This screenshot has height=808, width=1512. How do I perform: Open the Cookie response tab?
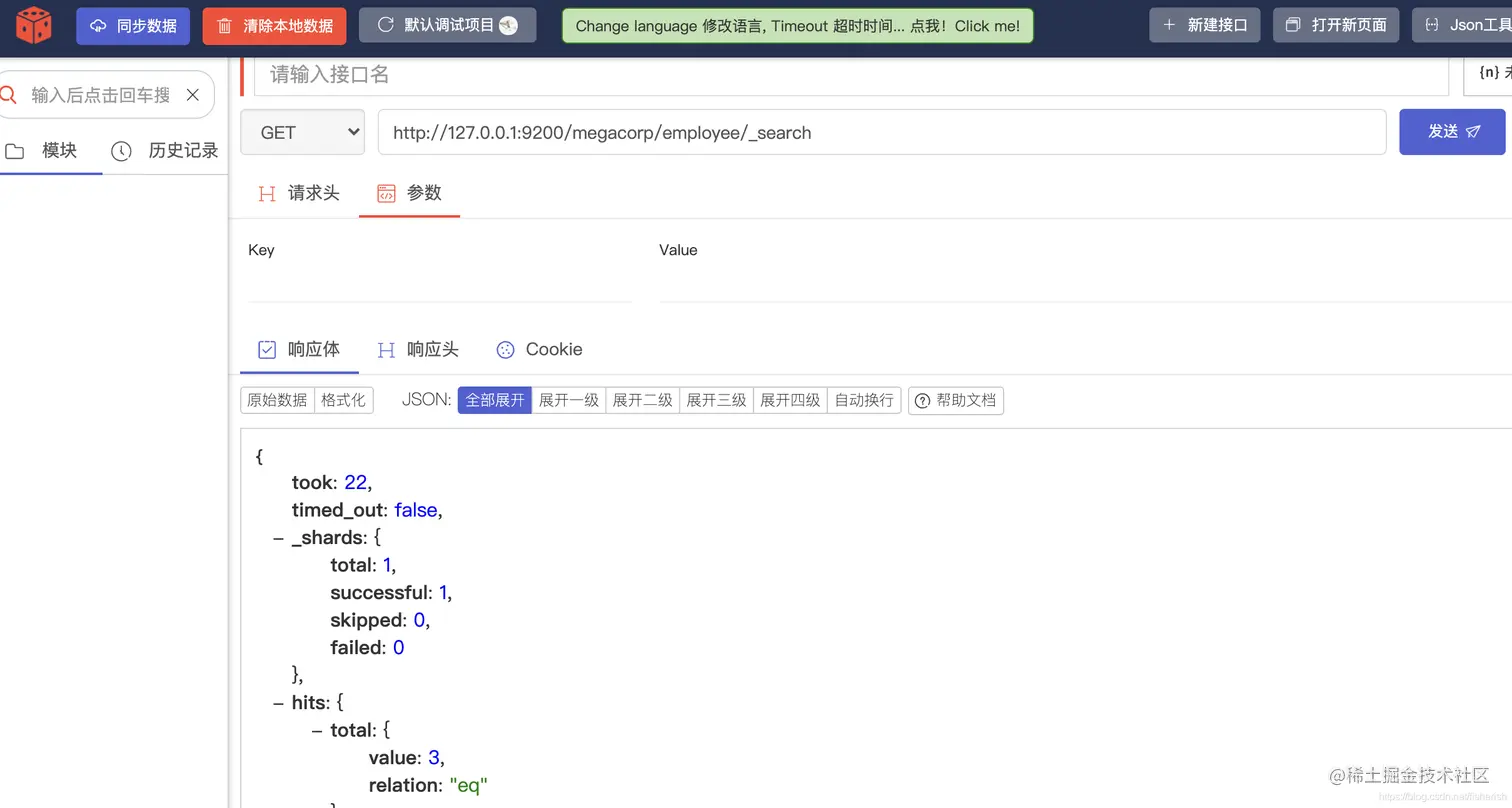coord(539,350)
